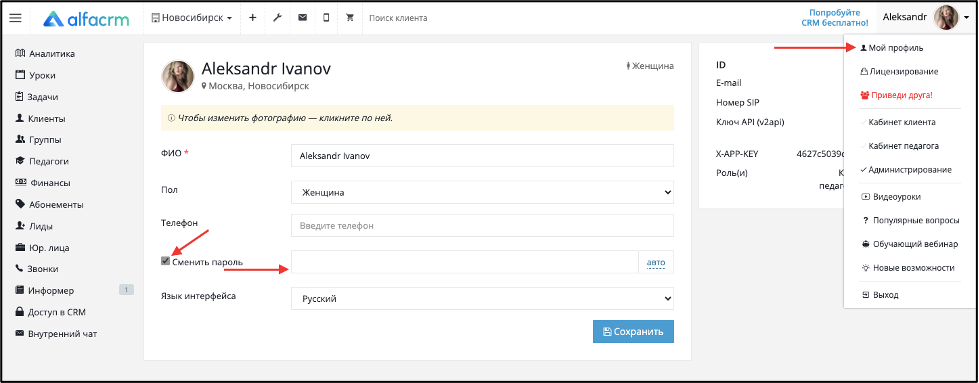Select Администрирование in the user menu
This screenshot has width=979, height=383.
point(905,170)
